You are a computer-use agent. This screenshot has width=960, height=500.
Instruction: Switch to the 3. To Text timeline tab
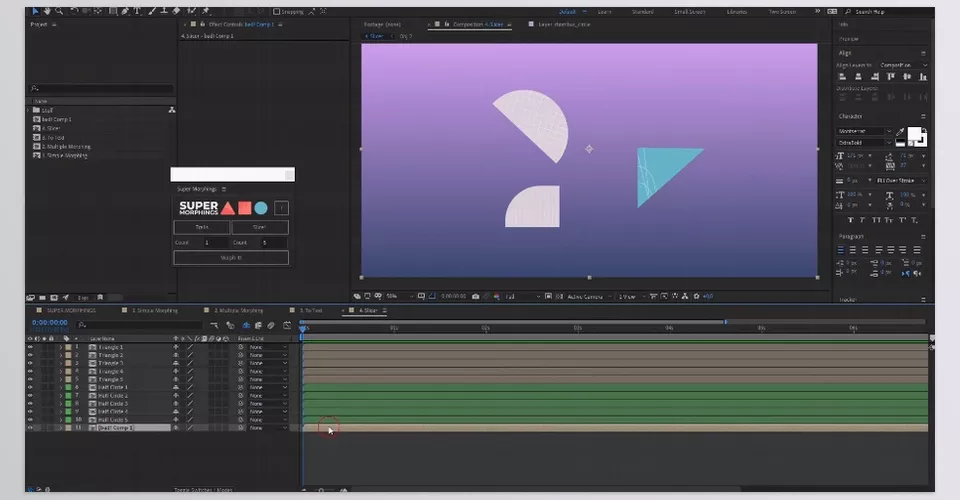(311, 310)
